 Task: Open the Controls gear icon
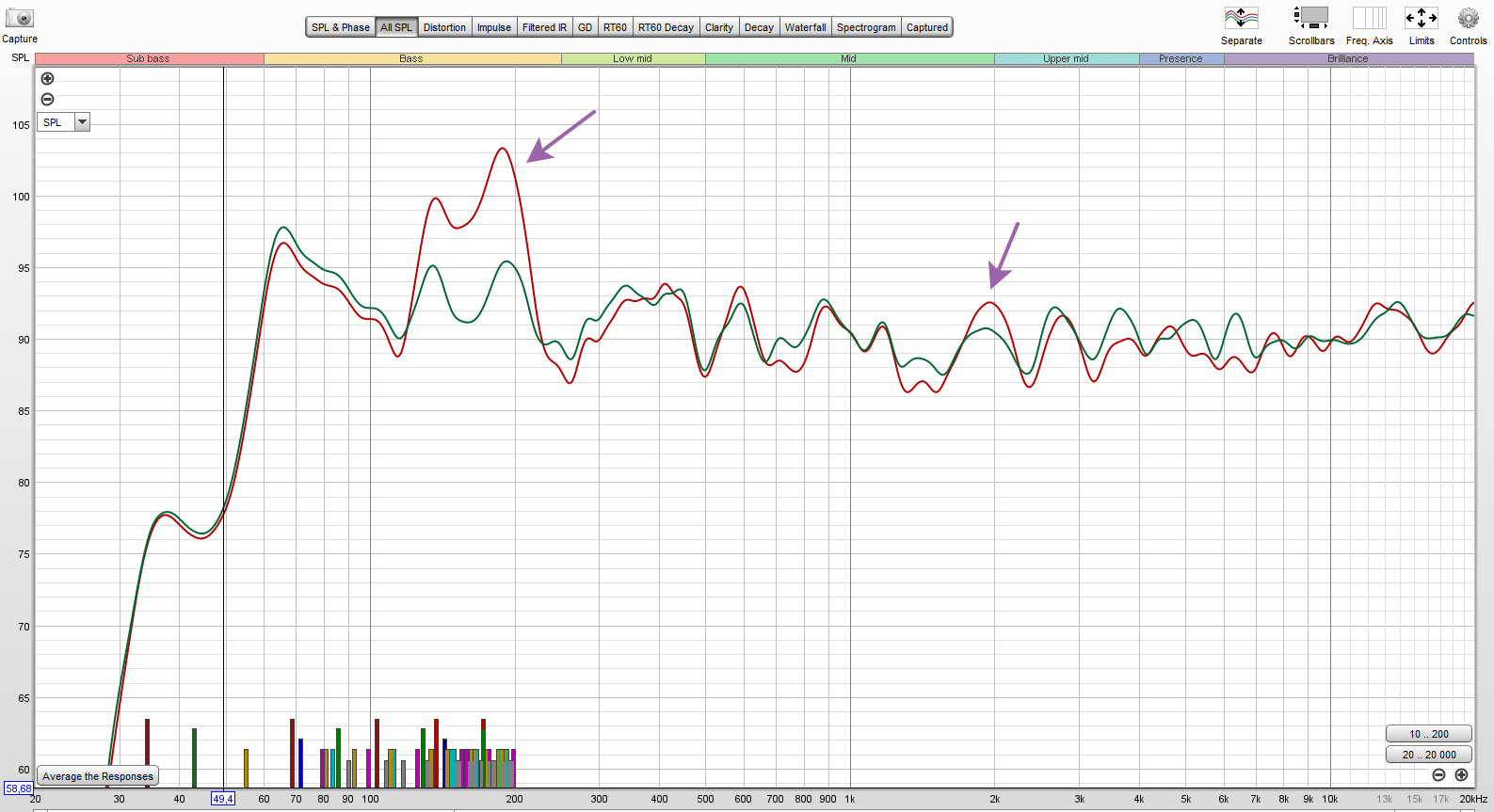click(x=1468, y=18)
